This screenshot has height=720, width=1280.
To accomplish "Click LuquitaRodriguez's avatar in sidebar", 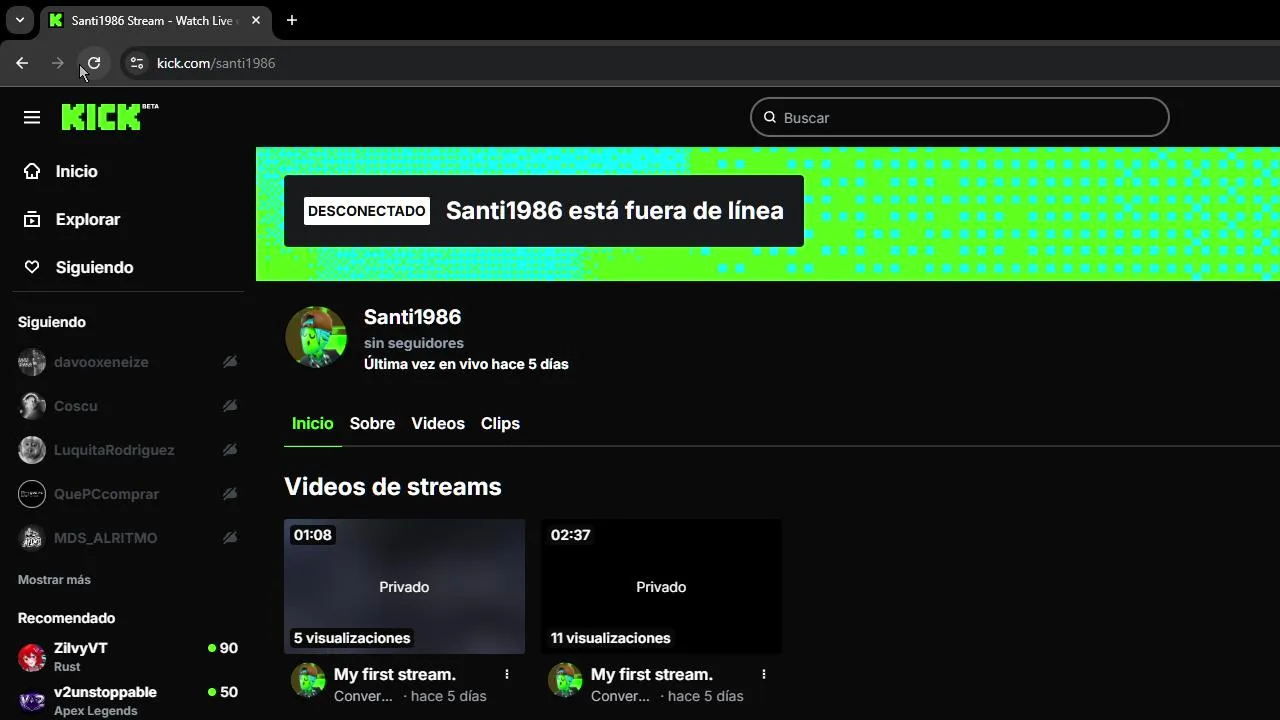I will point(32,450).
